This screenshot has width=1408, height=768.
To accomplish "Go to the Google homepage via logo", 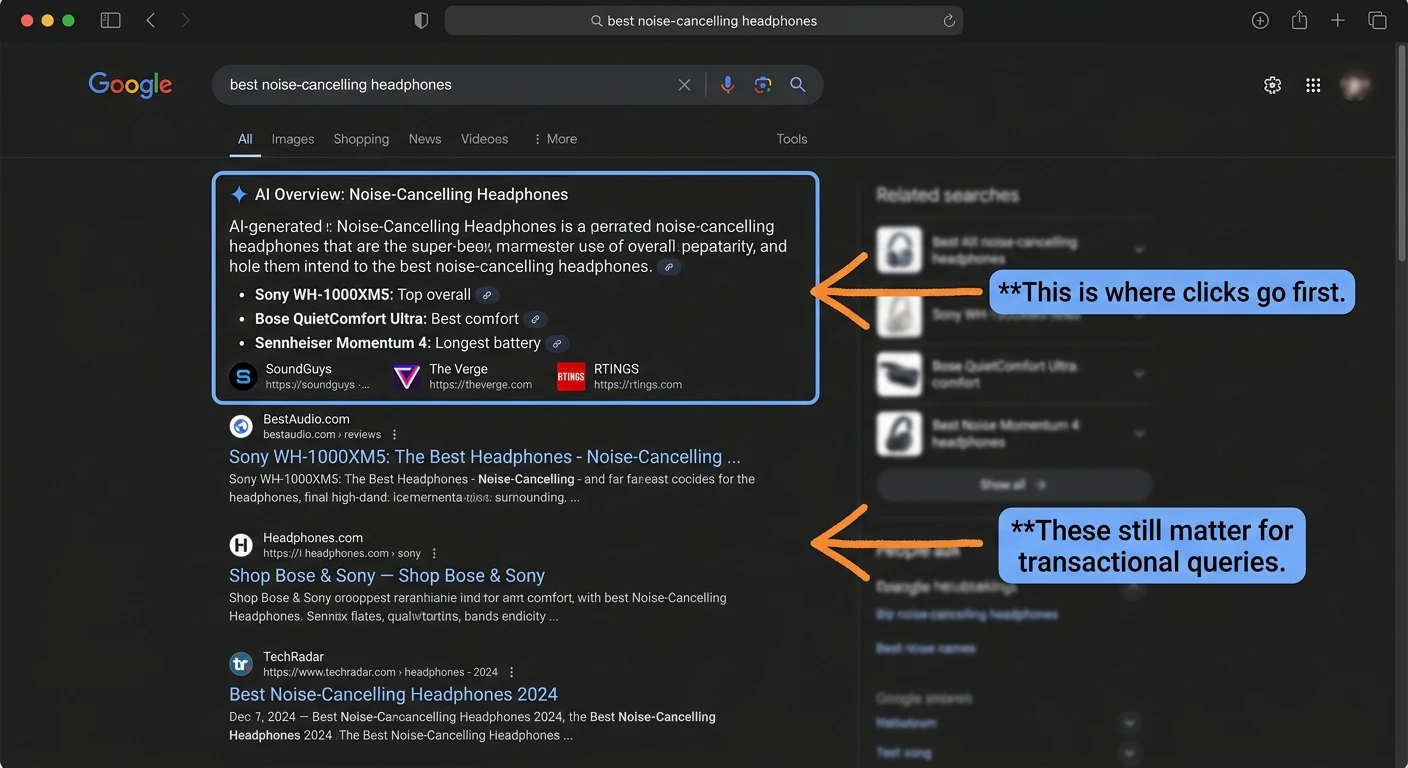I will coord(130,85).
